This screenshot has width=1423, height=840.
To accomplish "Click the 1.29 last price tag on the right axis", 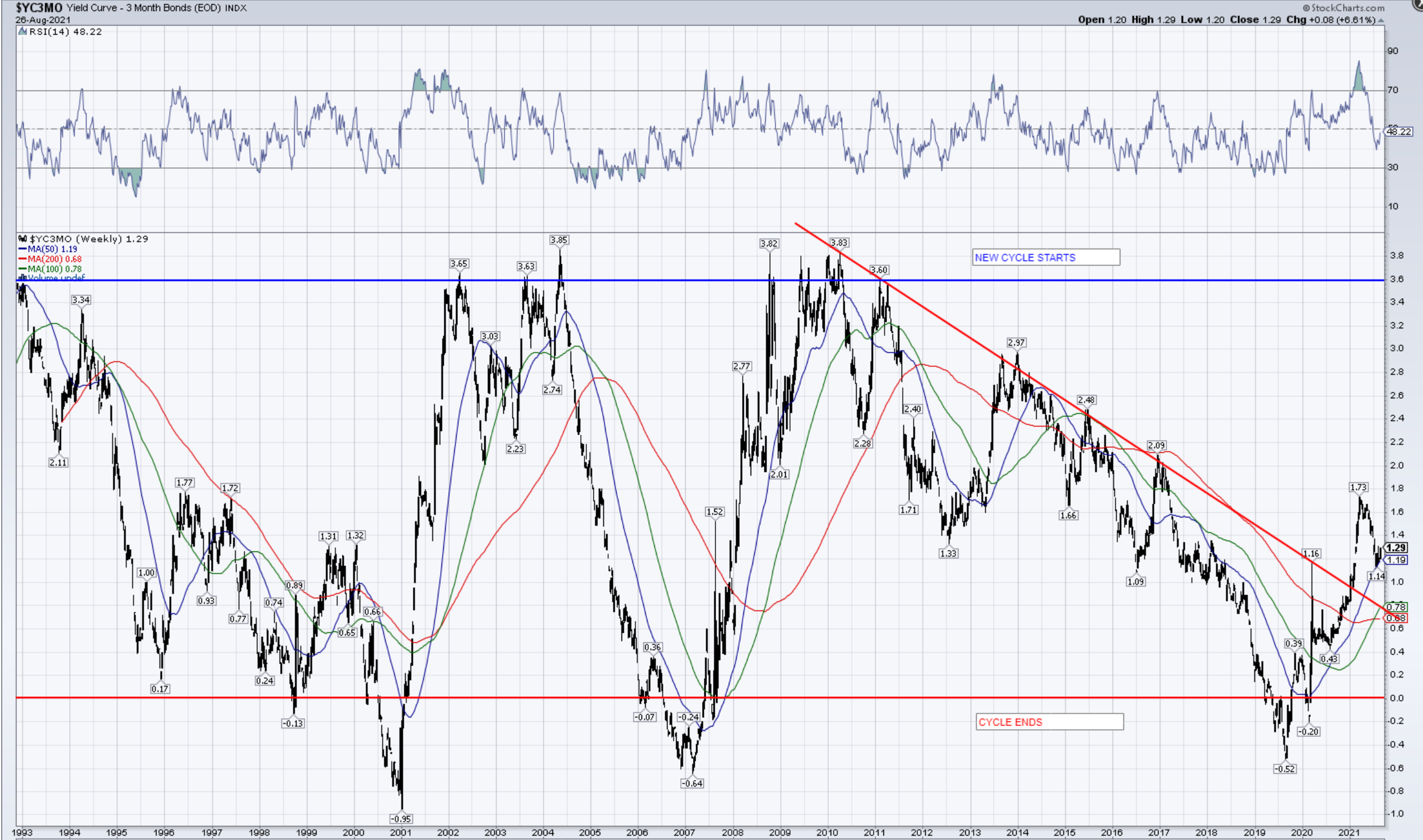I will (x=1396, y=548).
